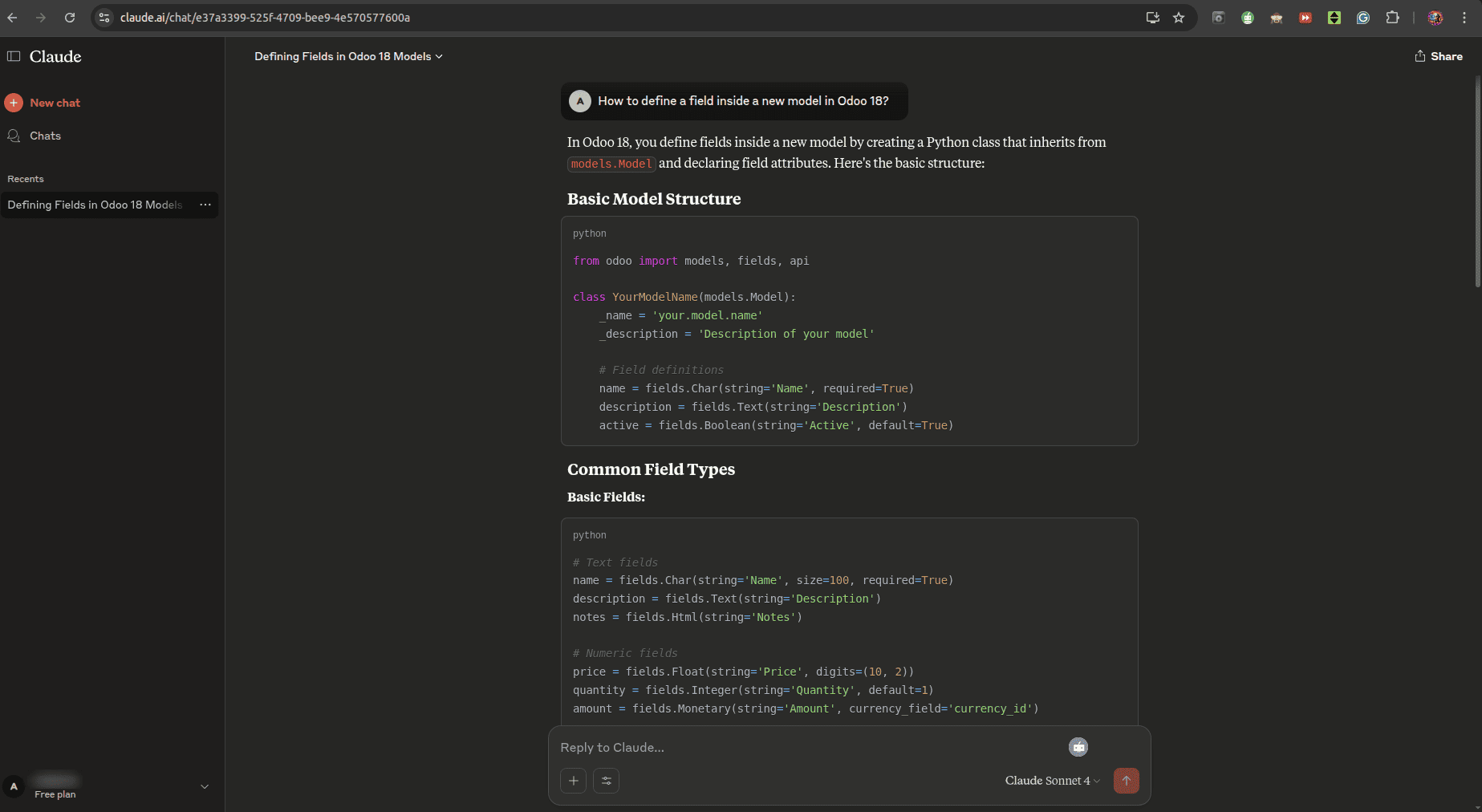Open Chats list
1482x812 pixels.
[45, 136]
